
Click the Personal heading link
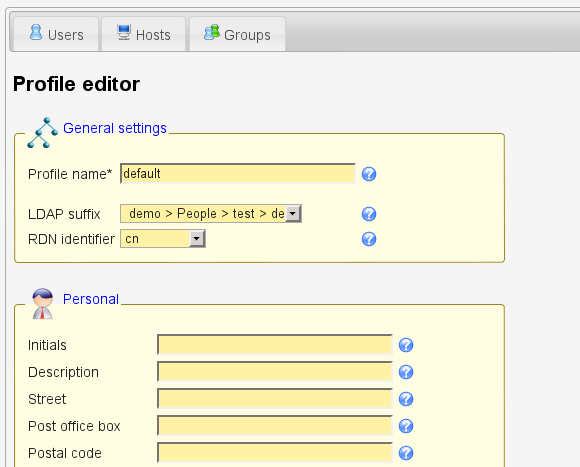click(x=91, y=299)
